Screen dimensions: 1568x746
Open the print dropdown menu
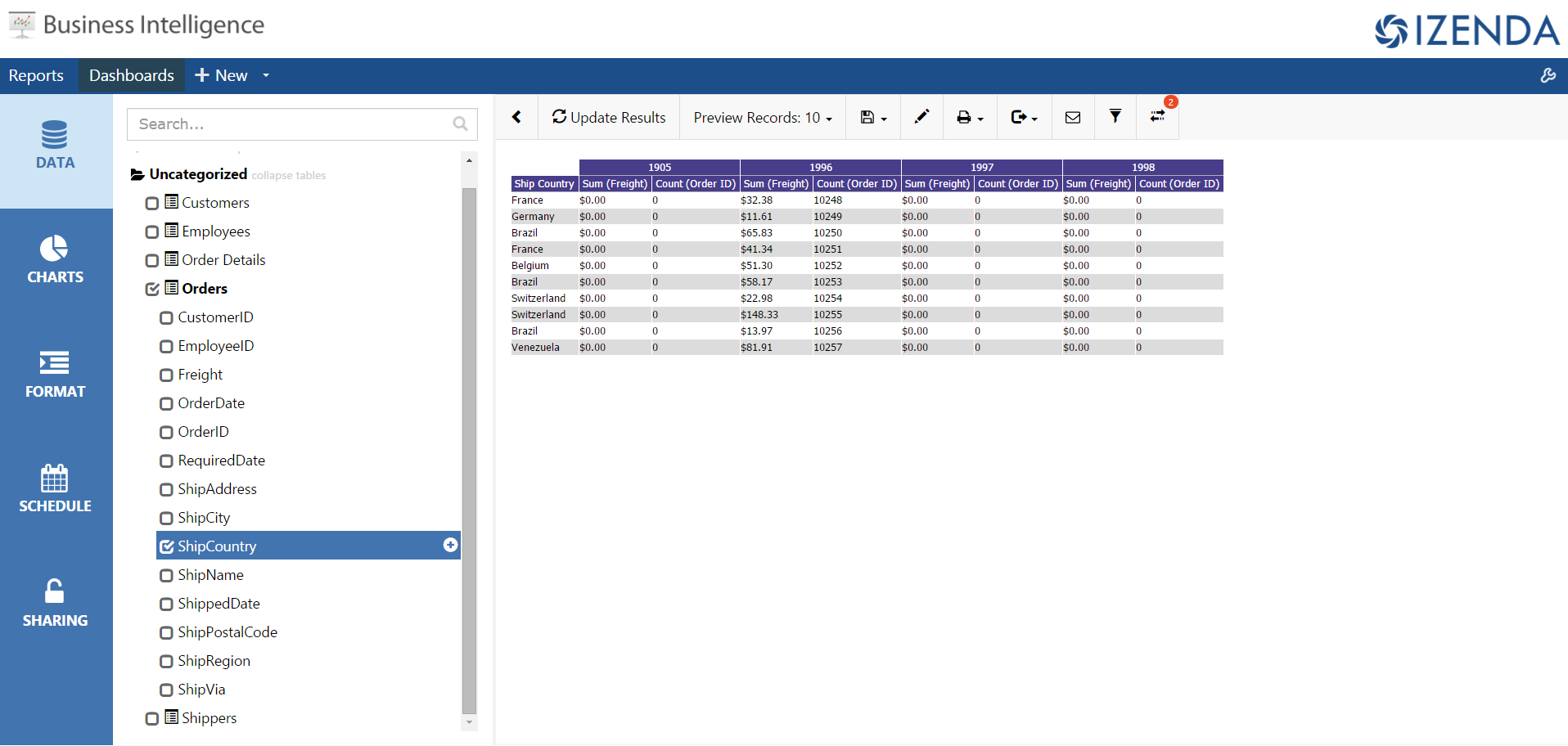(x=970, y=118)
